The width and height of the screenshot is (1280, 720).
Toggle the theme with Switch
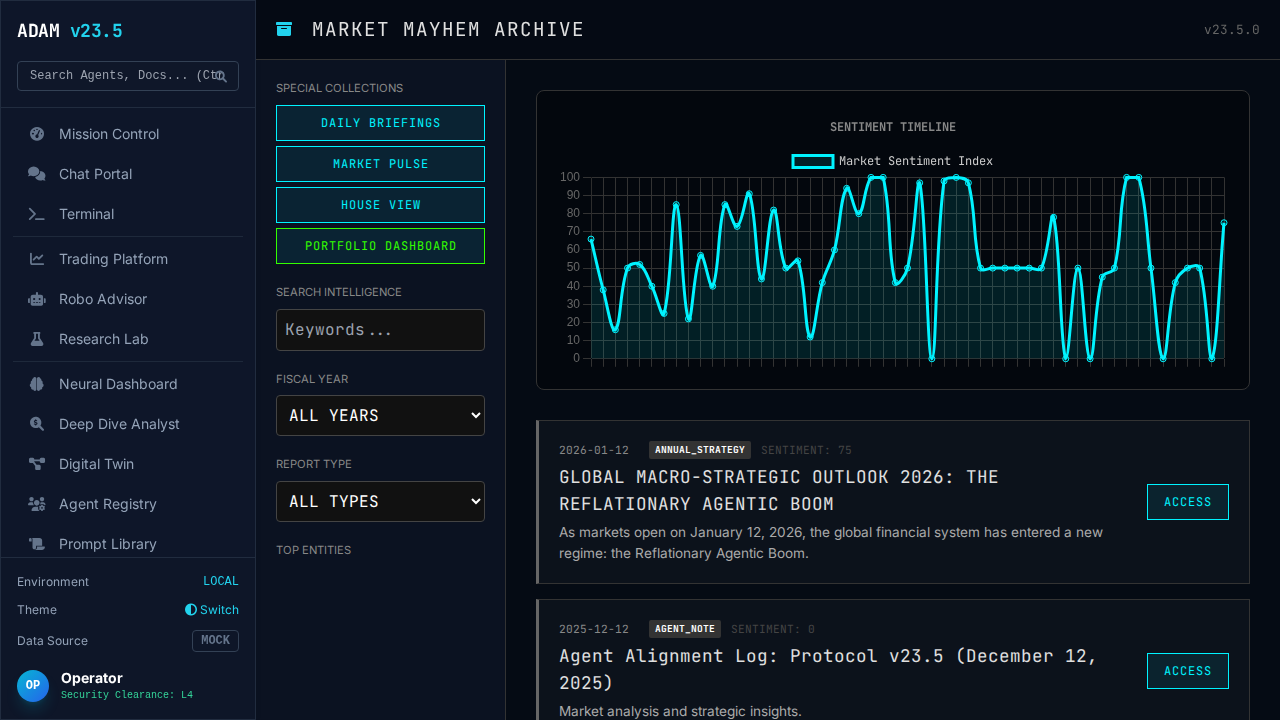212,610
